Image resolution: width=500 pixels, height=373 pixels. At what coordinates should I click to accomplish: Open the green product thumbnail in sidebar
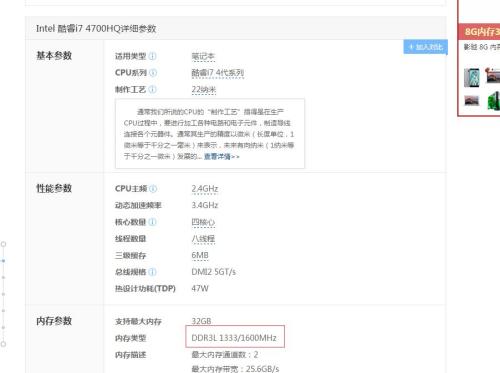pos(494,101)
